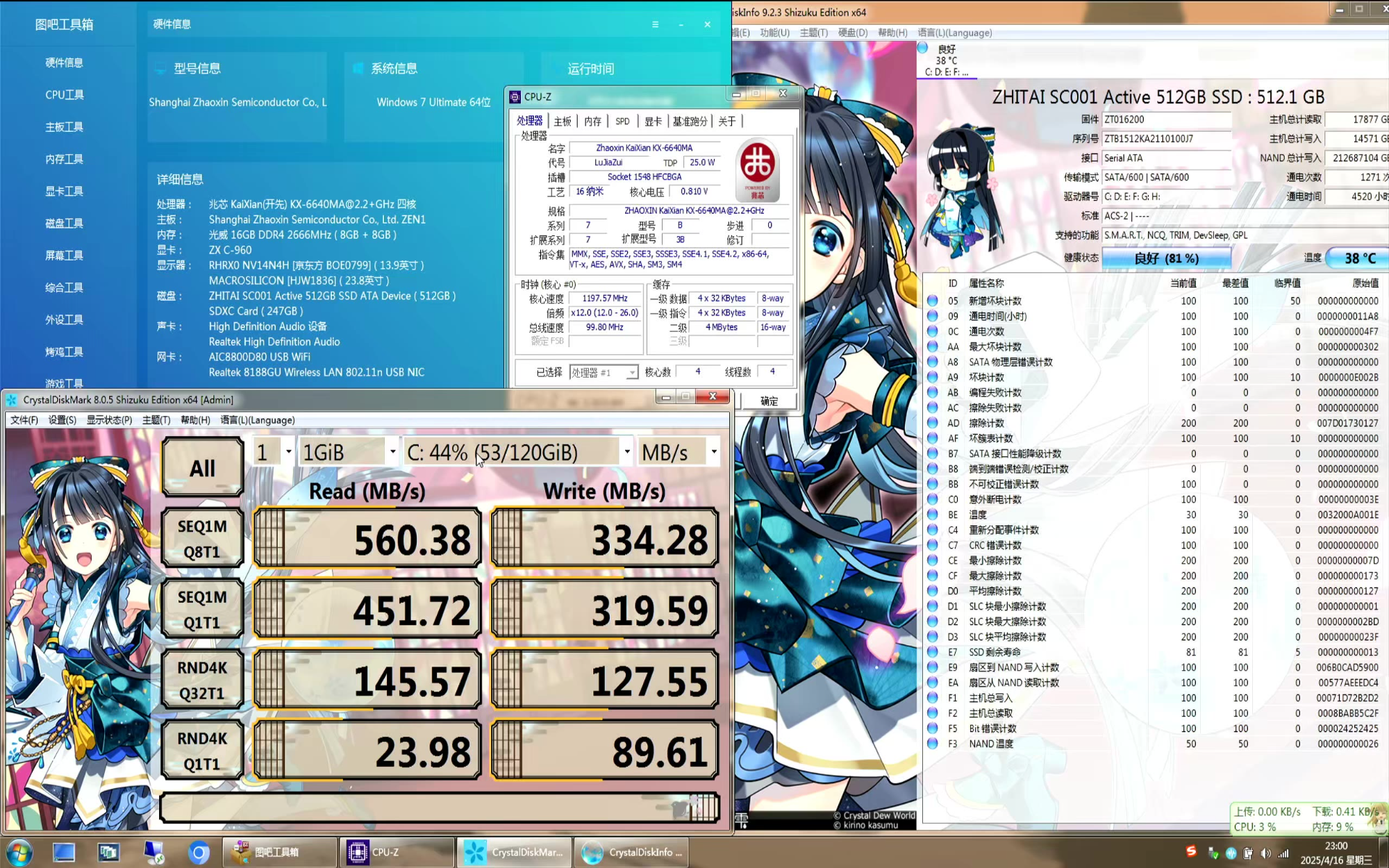
Task: Open 语言(L)(Language) menu in CrystalDiskMark
Action: coord(258,420)
